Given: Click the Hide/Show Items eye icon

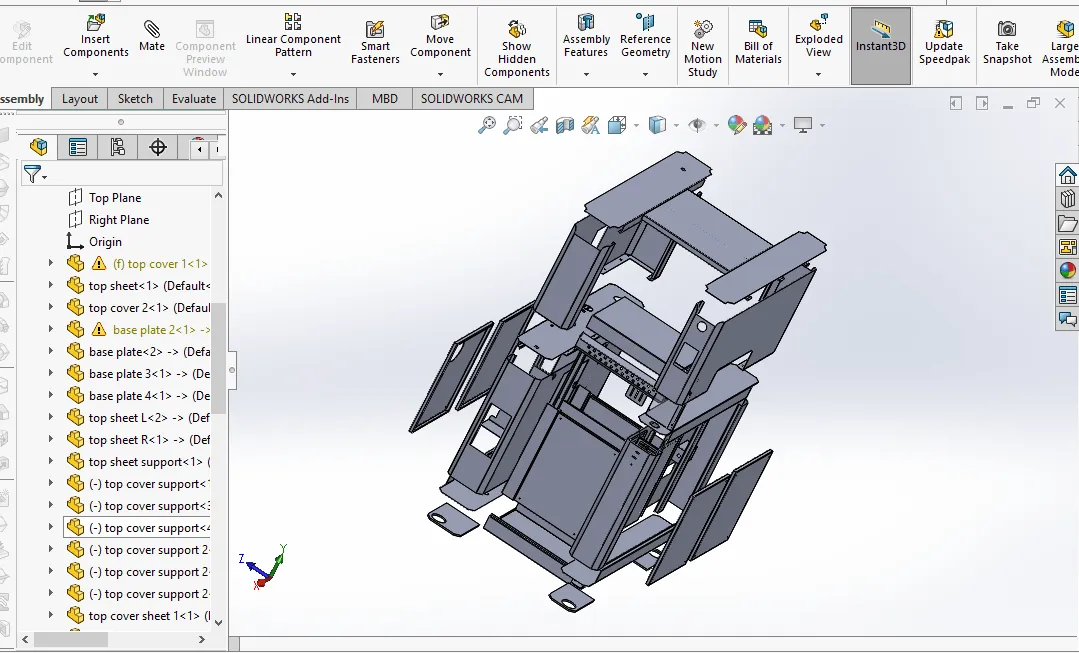Looking at the screenshot, I should 698,125.
